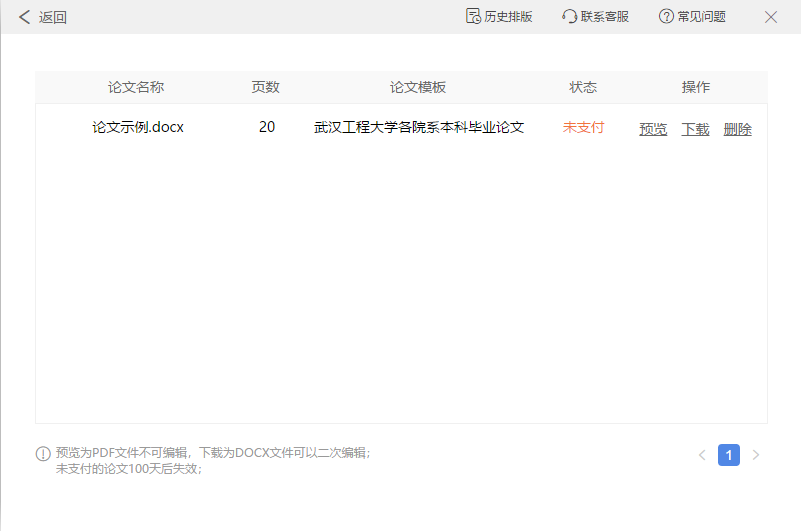Delete the paper via 删除 link
Viewport: 801px width, 531px height.
coord(738,129)
